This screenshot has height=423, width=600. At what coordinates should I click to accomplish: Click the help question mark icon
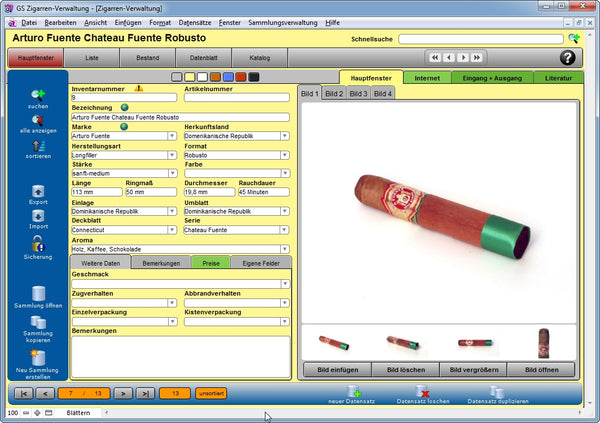567,57
